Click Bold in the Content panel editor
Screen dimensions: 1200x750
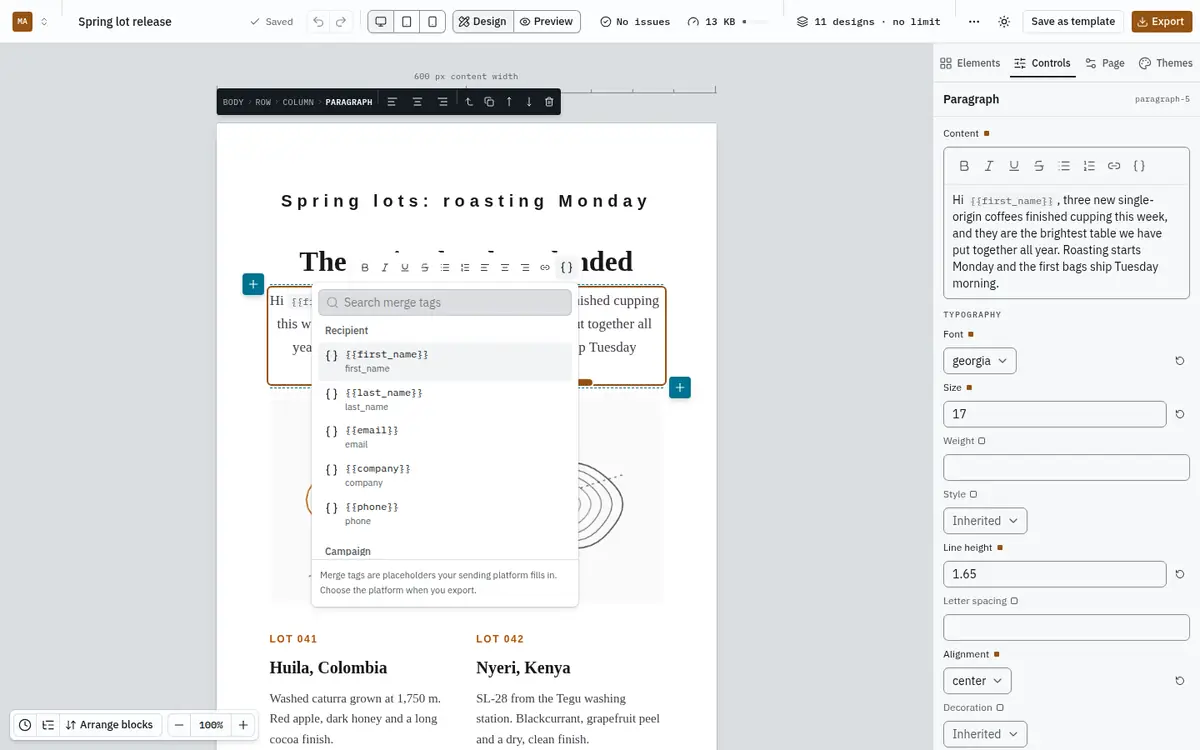pos(964,166)
